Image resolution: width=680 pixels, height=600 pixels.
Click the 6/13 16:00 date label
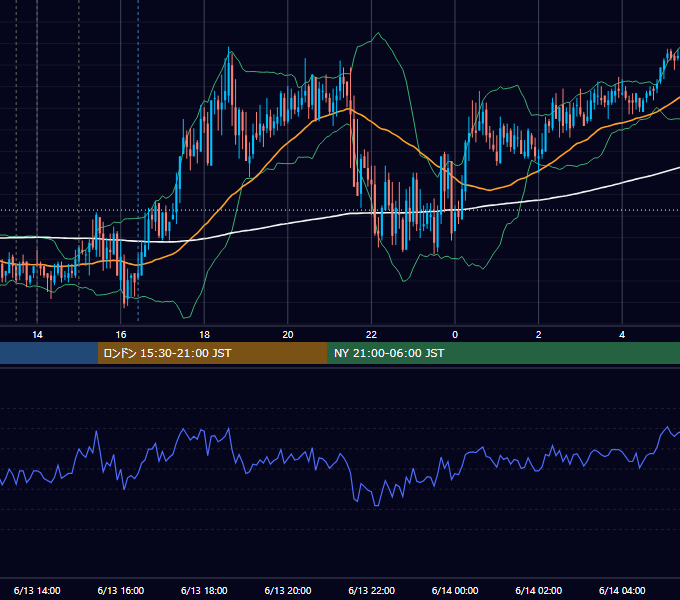(x=121, y=590)
